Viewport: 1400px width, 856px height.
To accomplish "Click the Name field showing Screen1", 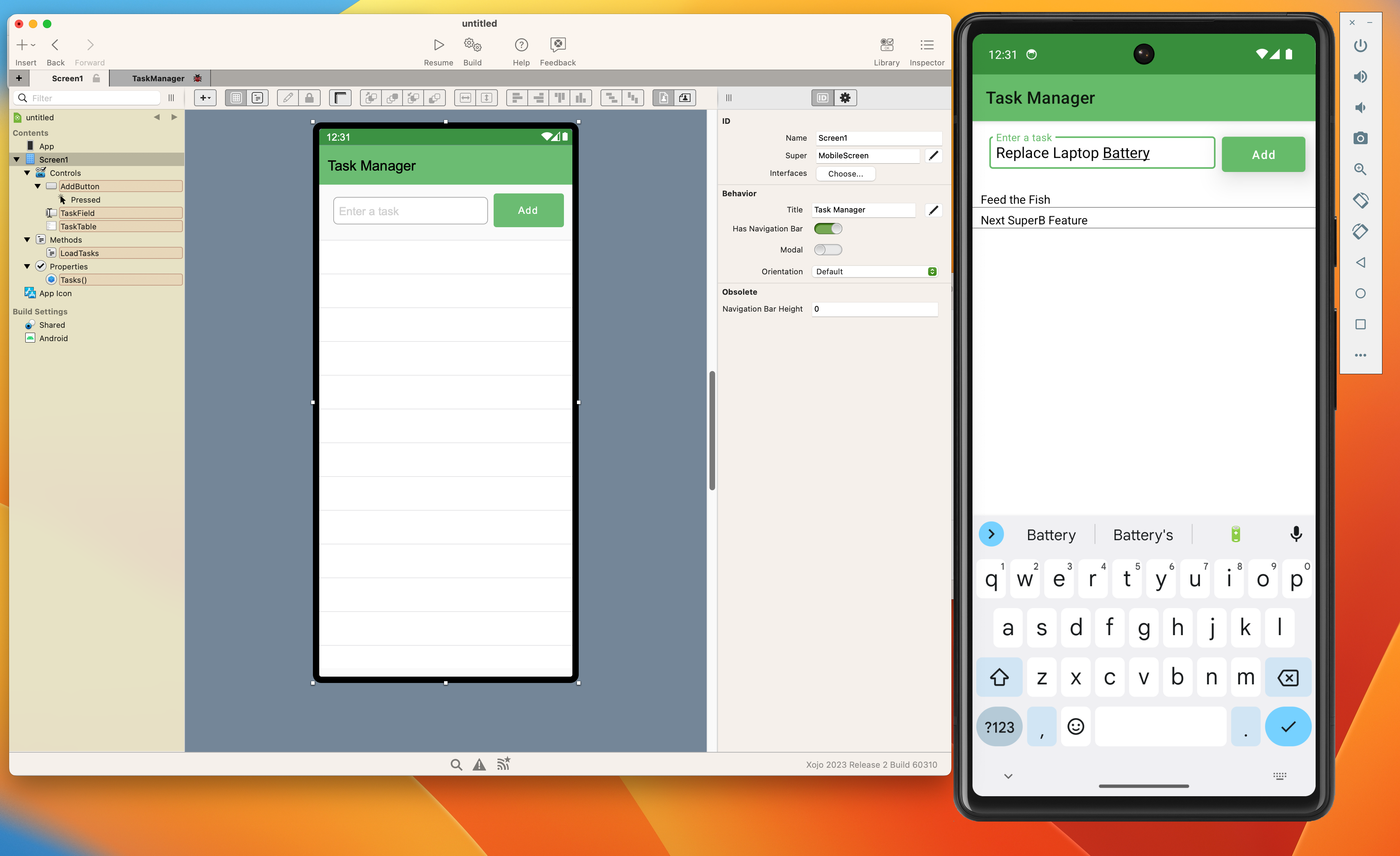I will click(x=878, y=138).
